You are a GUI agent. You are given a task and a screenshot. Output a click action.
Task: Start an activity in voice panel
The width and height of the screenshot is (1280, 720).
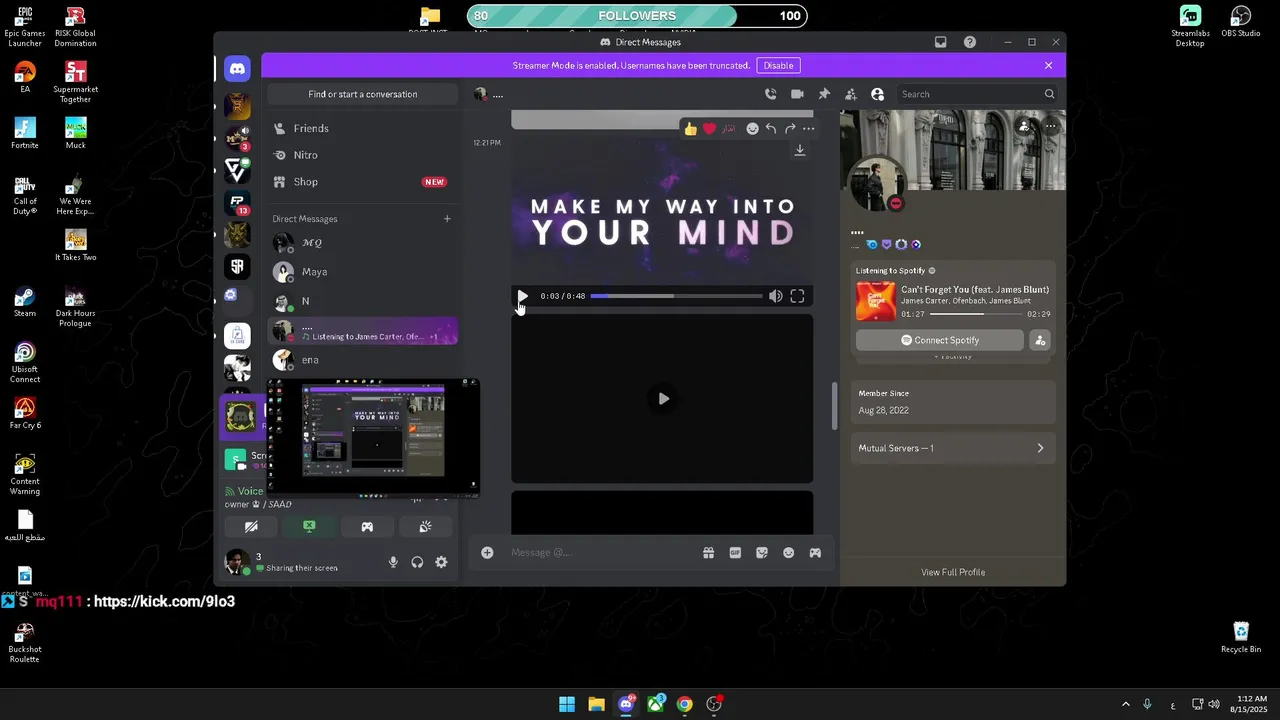367,526
